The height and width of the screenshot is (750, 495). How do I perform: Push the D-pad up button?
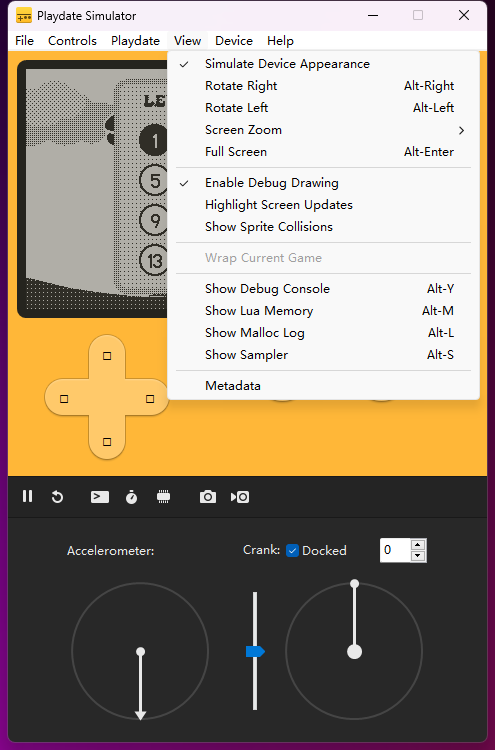107,356
